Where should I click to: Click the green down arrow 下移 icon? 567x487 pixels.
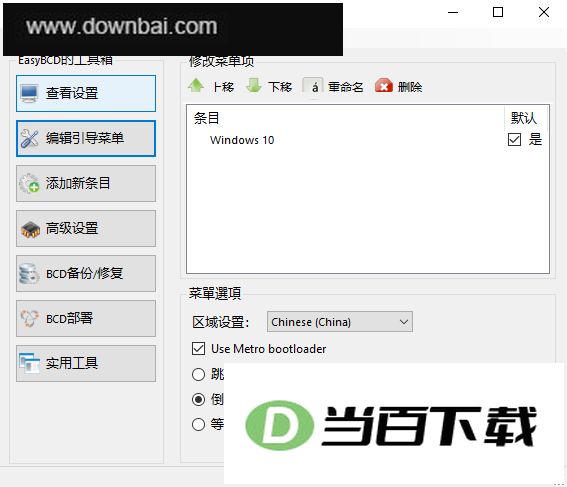(253, 86)
